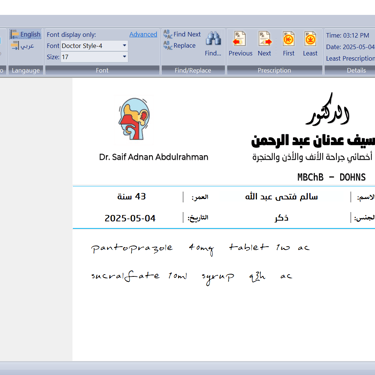
Task: Click Dr. Saif Adnan Abdulrahman text
Action: click(x=154, y=157)
